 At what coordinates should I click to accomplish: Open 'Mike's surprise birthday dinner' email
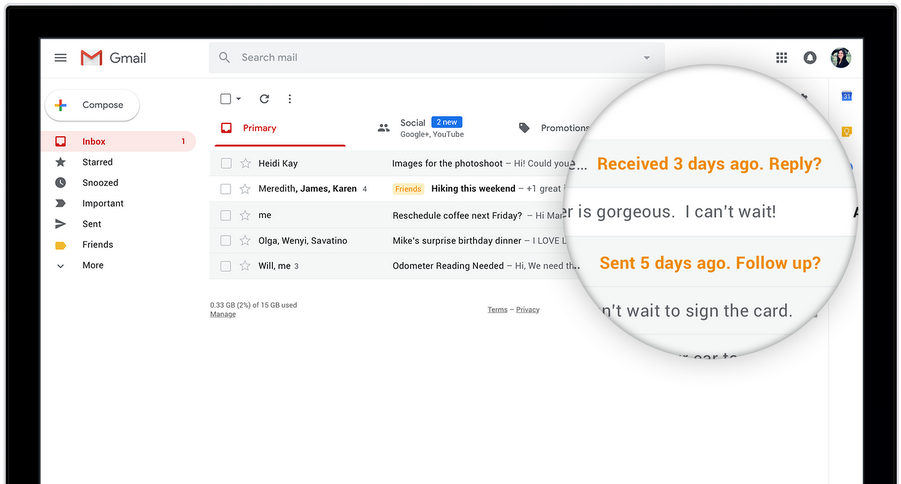pos(457,240)
